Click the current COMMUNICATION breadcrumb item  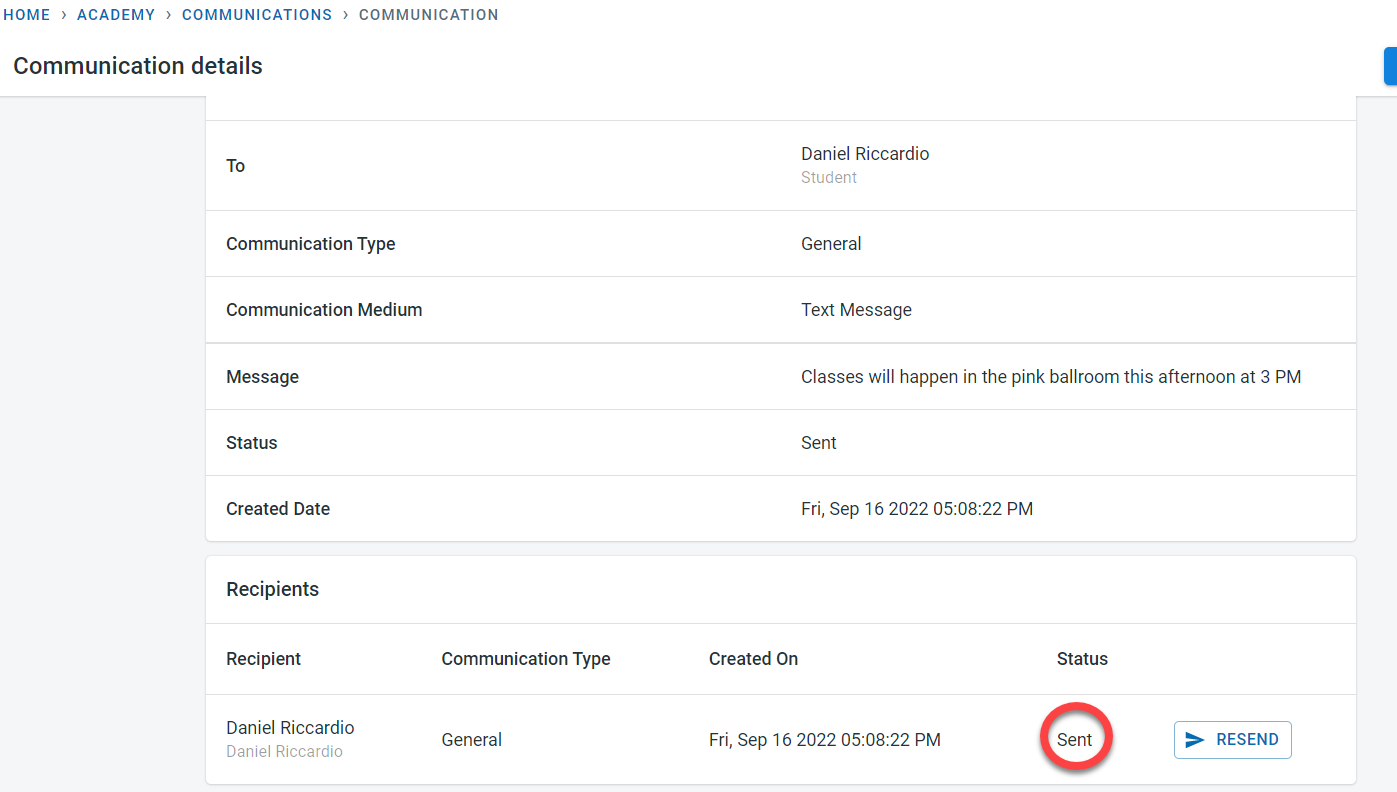tap(428, 15)
